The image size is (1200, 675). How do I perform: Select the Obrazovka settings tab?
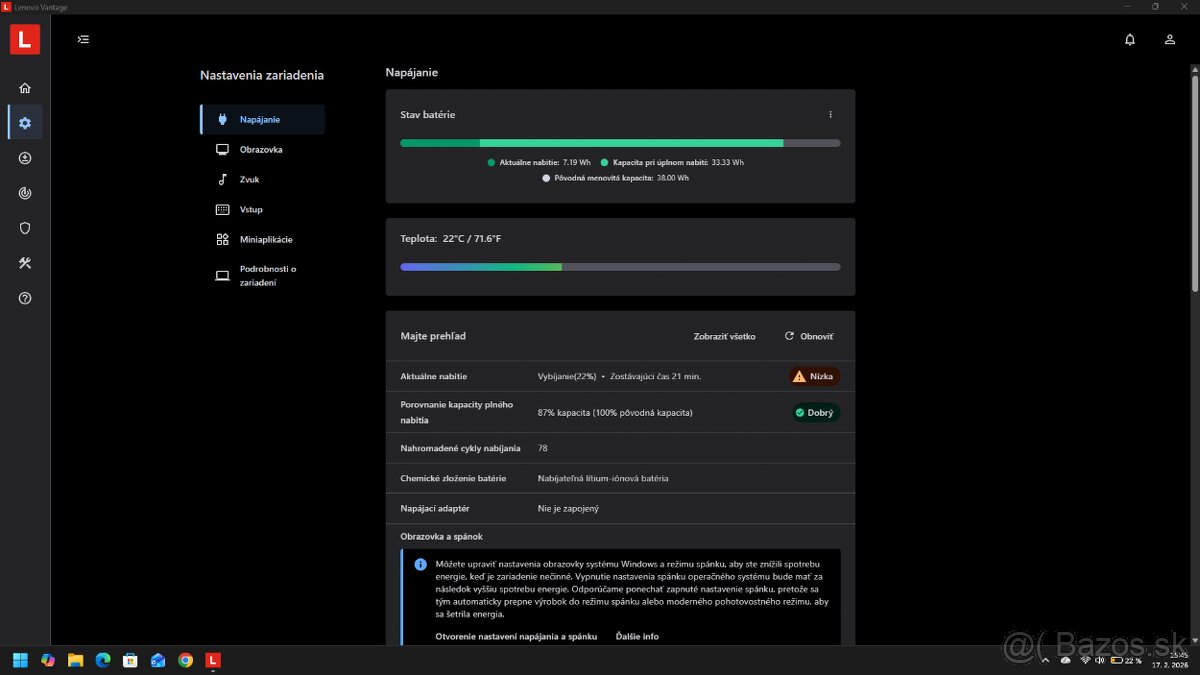261,150
